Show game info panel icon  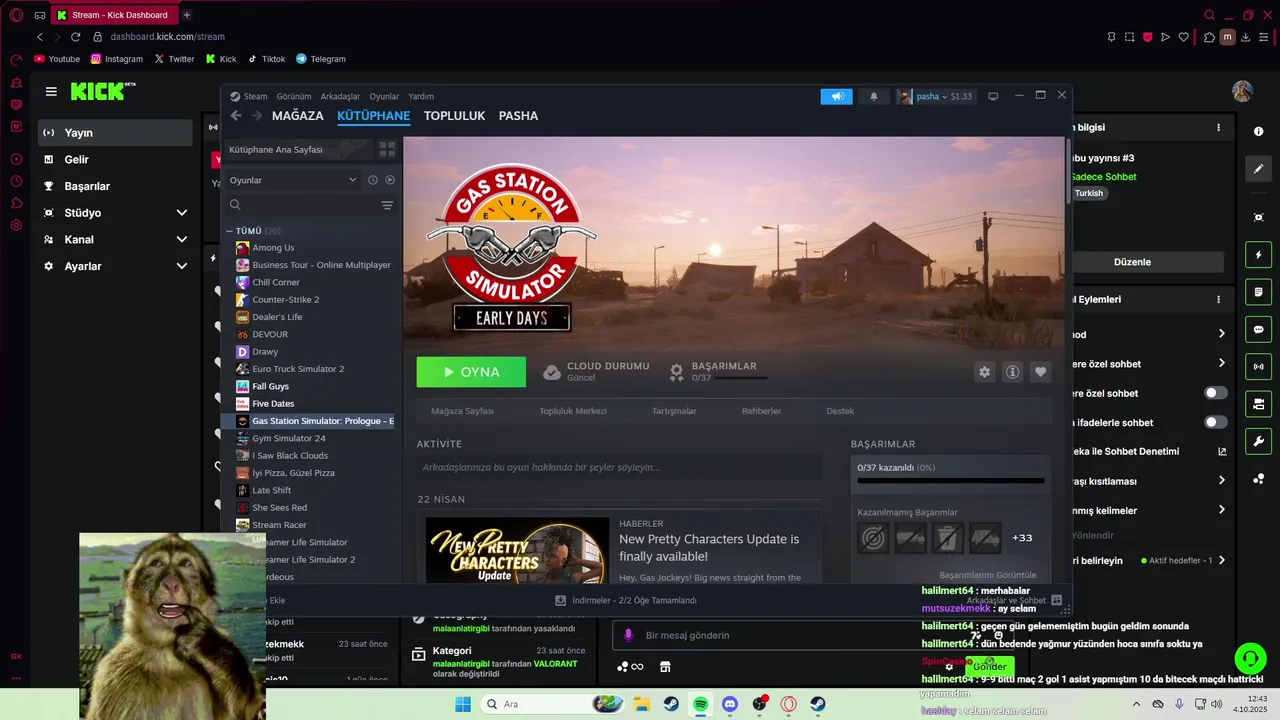click(1012, 372)
